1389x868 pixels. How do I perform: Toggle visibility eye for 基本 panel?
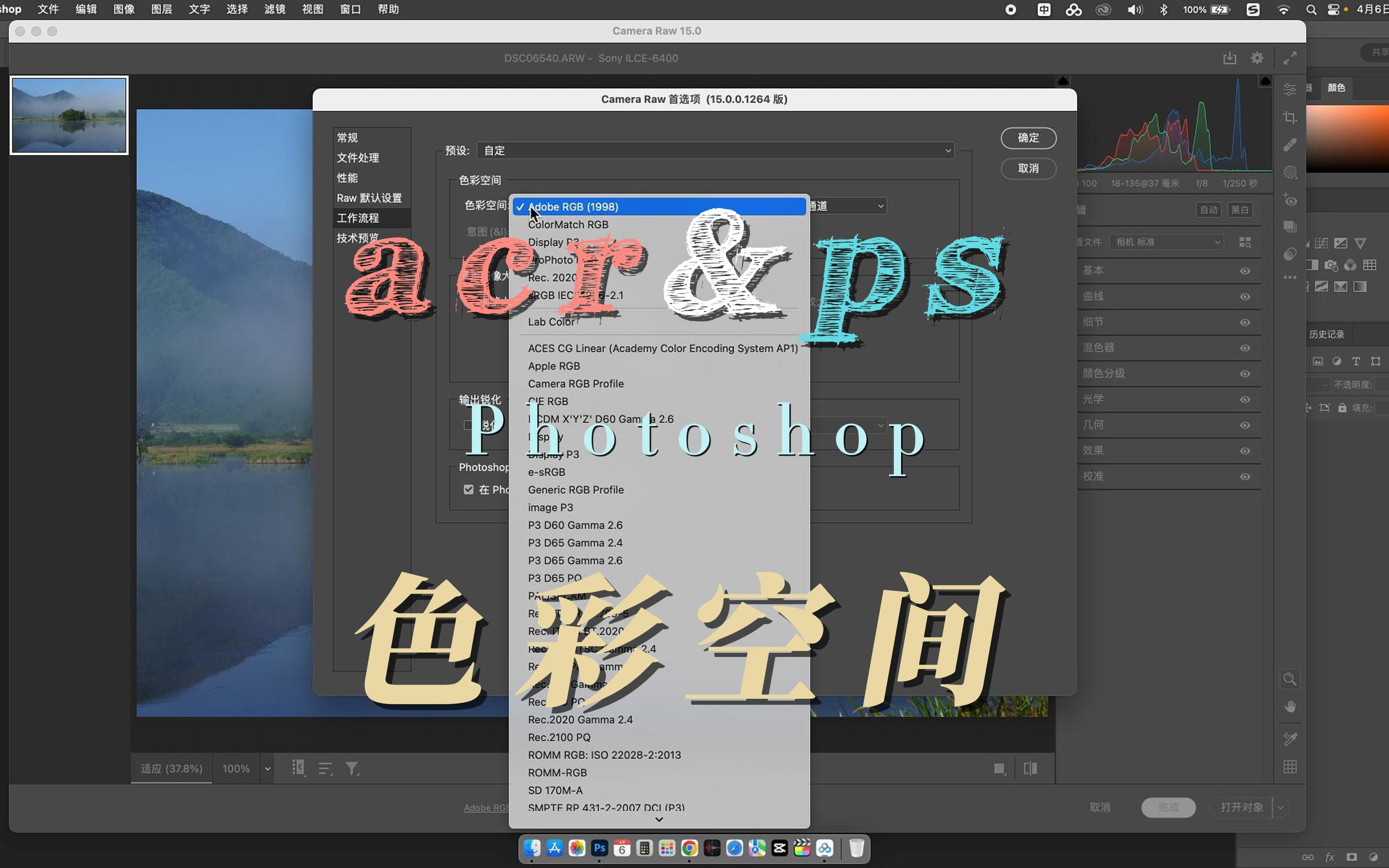(x=1244, y=271)
